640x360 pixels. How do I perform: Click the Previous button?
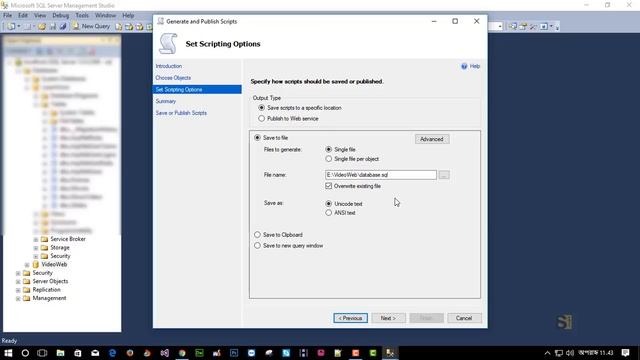[x=350, y=318]
